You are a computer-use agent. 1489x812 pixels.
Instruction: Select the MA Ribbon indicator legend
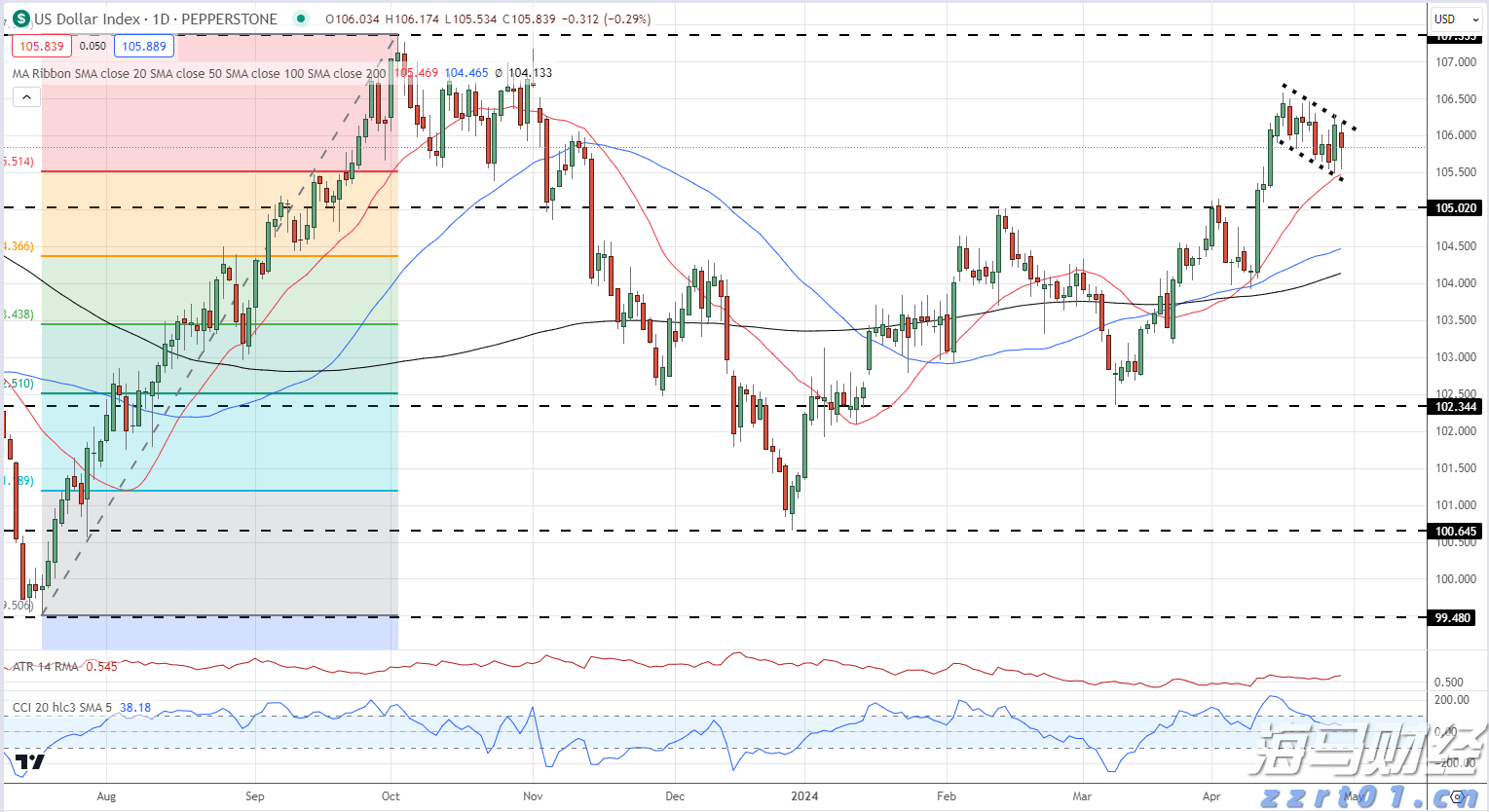coord(200,73)
